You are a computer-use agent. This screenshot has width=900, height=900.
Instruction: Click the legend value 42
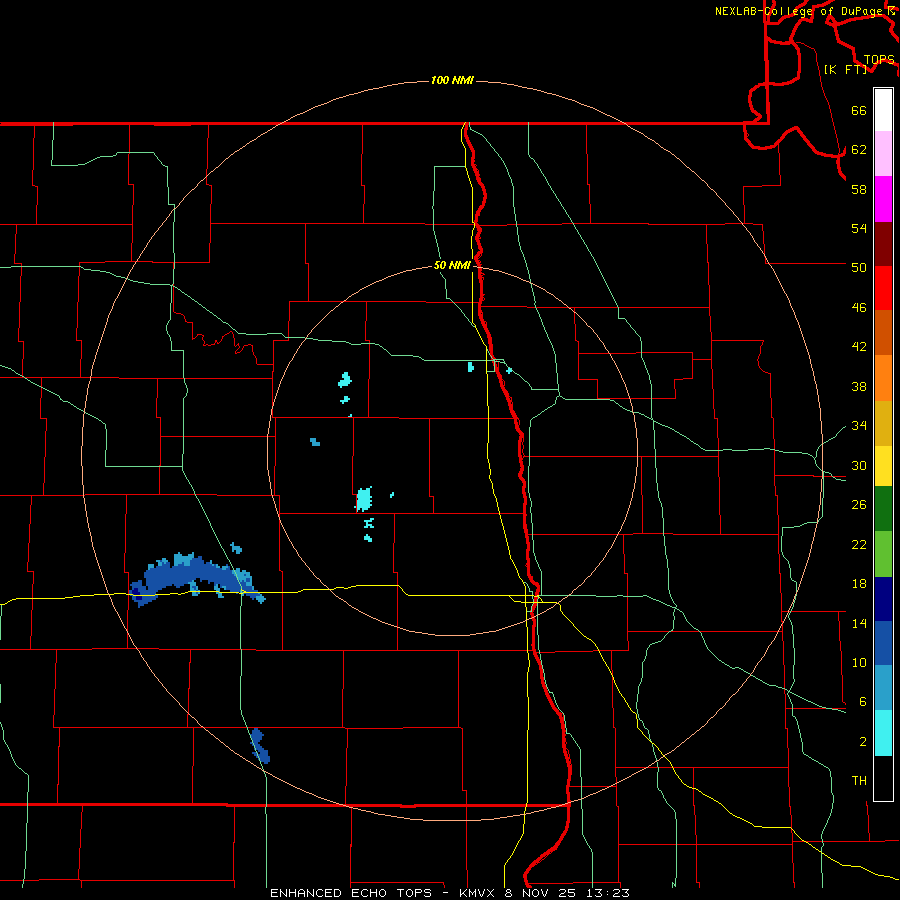pos(859,347)
